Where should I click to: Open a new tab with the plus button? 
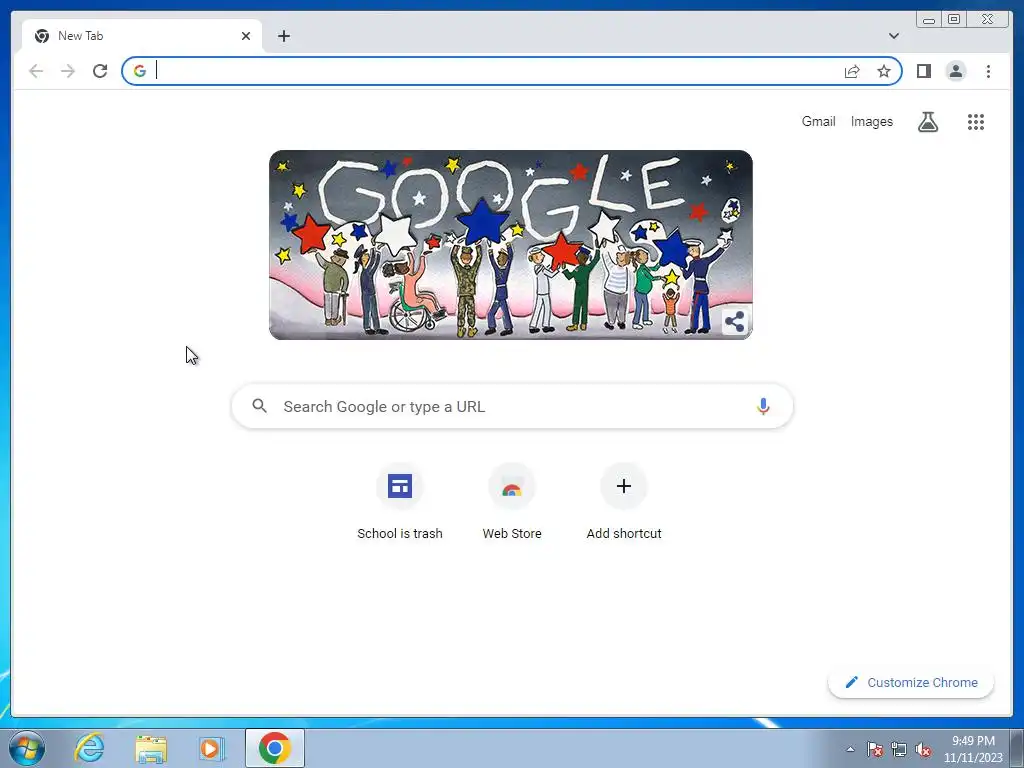283,36
